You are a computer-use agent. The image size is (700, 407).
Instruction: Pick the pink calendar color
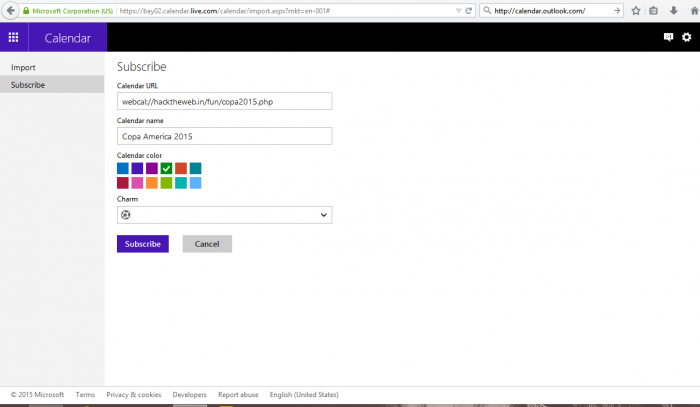(x=137, y=183)
